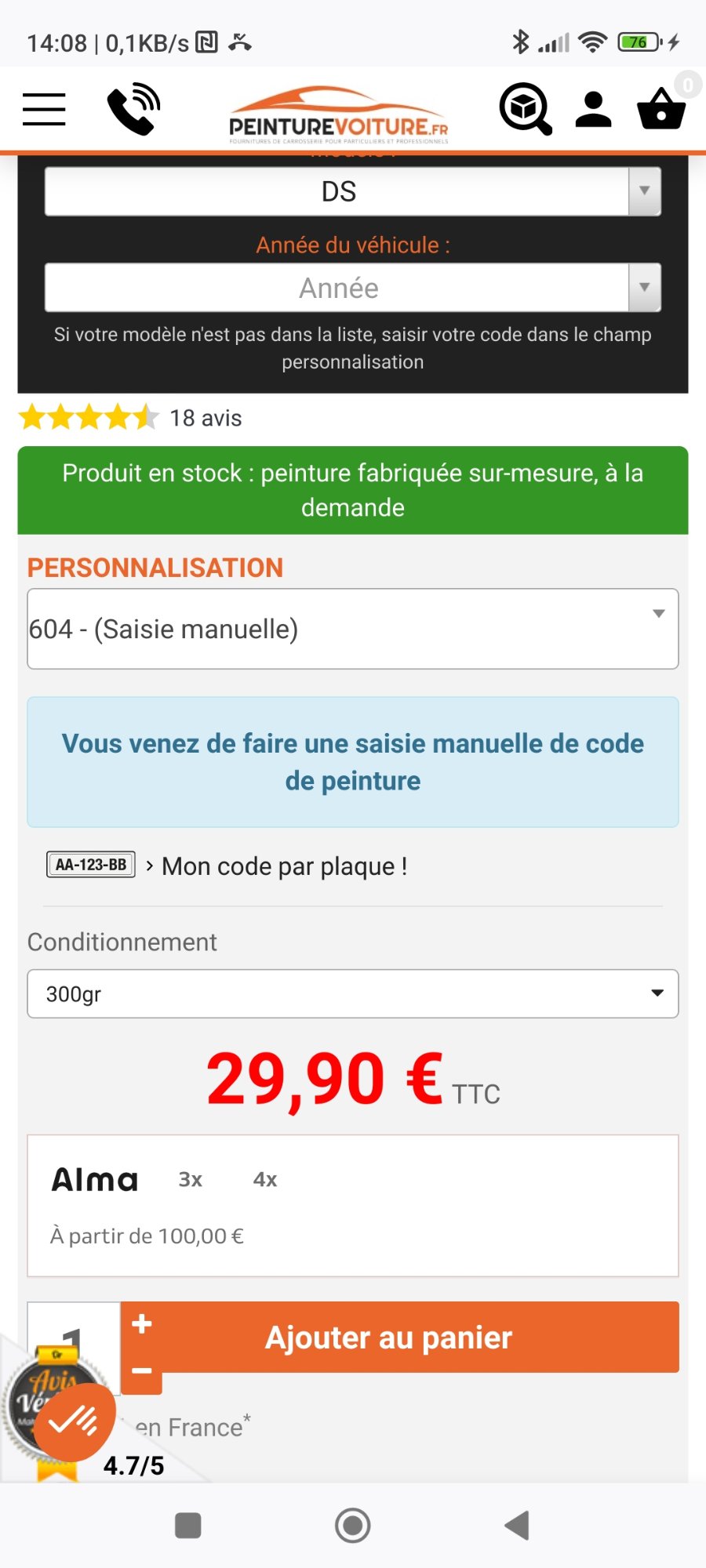Open the hamburger menu
Screen dimensions: 706x1568
44,109
